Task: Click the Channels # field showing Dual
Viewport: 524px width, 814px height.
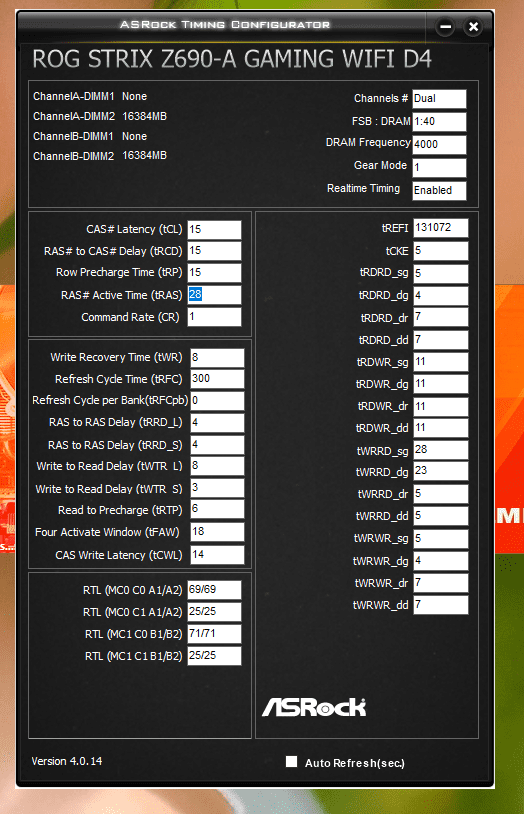Action: tap(439, 99)
